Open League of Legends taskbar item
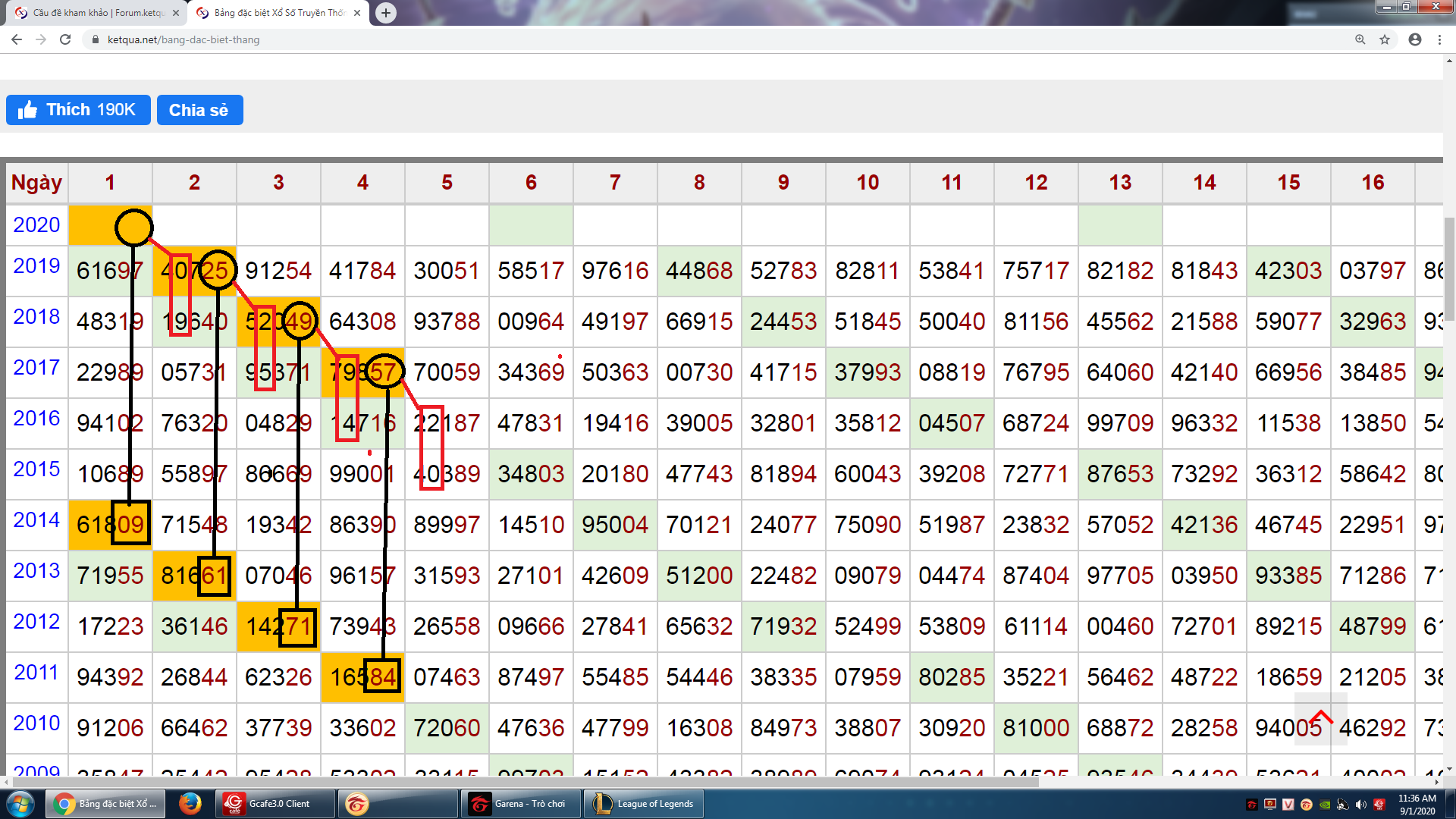 click(645, 803)
